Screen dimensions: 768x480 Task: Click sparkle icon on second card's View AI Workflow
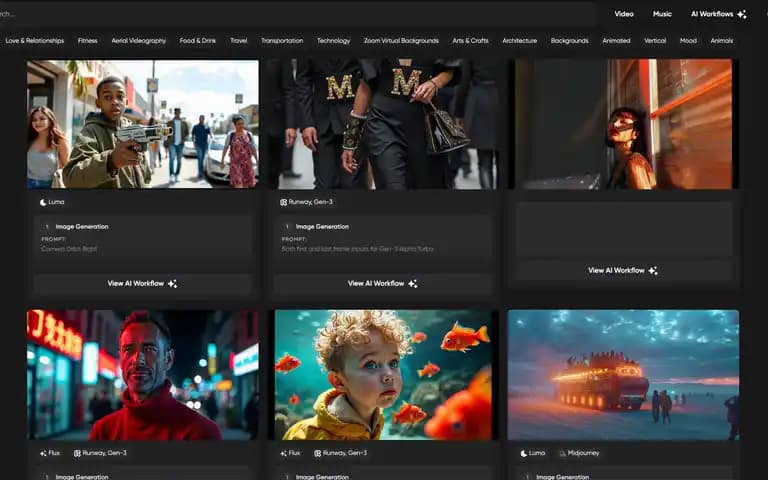click(413, 284)
